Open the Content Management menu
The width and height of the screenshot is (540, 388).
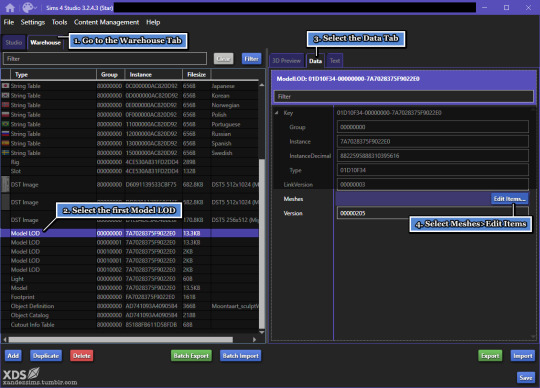click(x=106, y=22)
